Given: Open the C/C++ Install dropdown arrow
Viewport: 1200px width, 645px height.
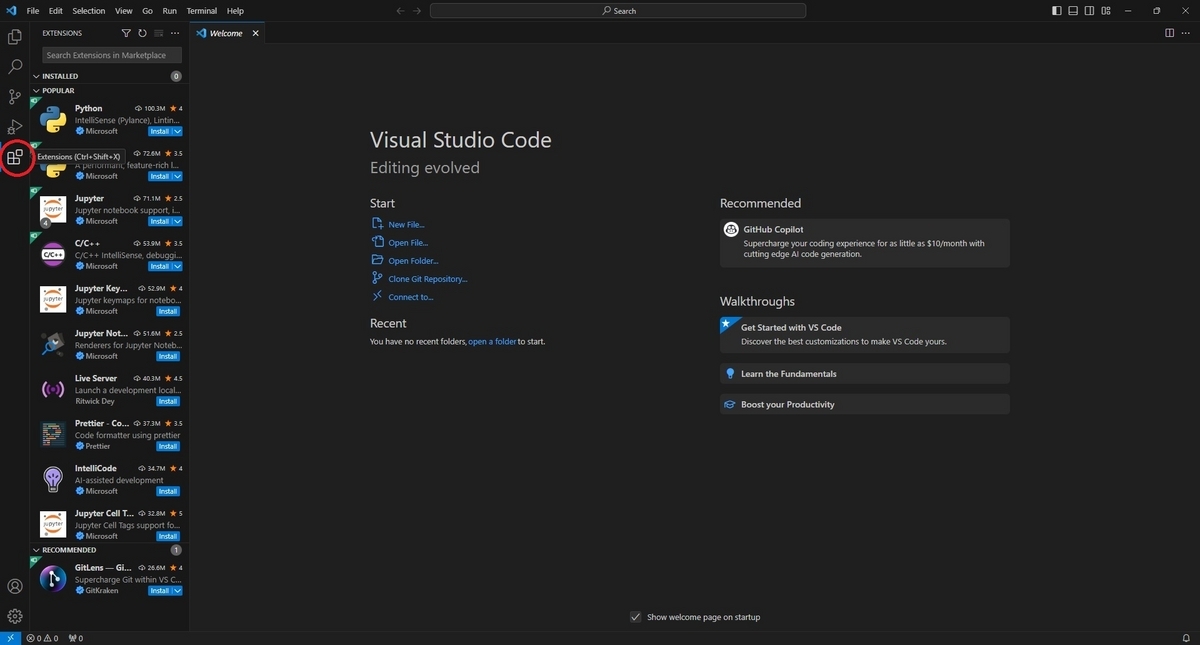Looking at the screenshot, I should [177, 266].
